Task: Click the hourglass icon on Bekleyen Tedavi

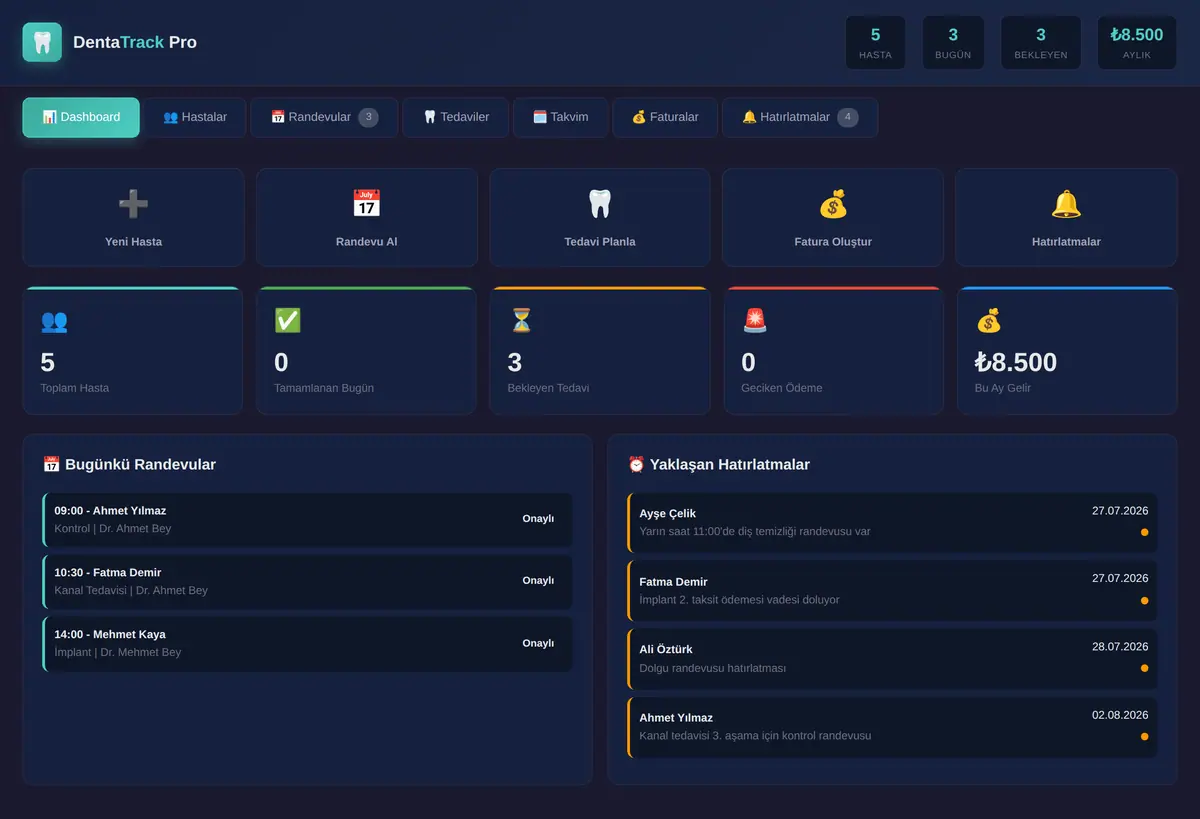Action: point(521,320)
